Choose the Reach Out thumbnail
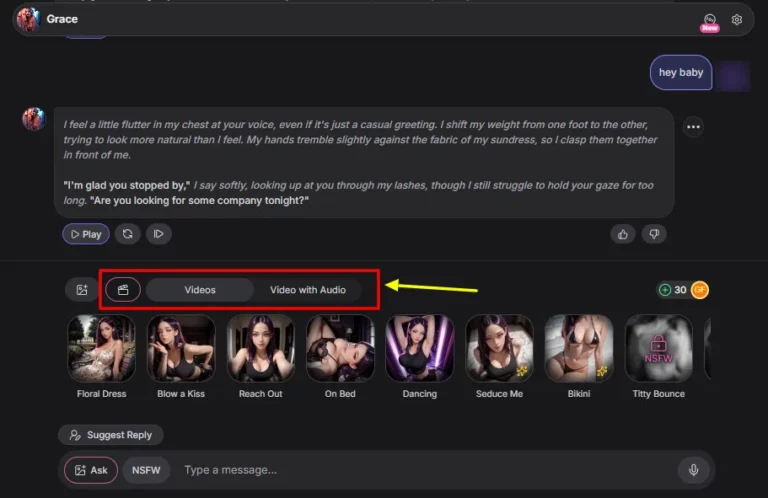768x498 pixels. coord(261,348)
